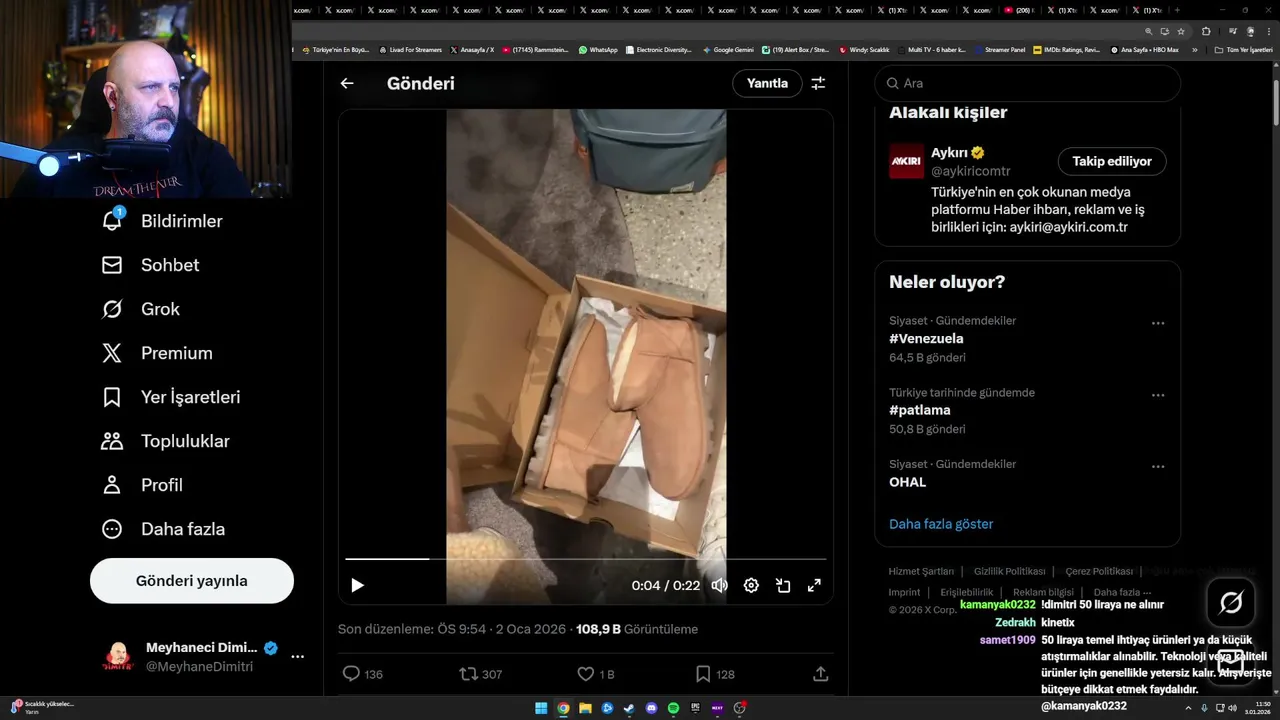Open video settings gear
Image resolution: width=1280 pixels, height=720 pixels.
[751, 586]
